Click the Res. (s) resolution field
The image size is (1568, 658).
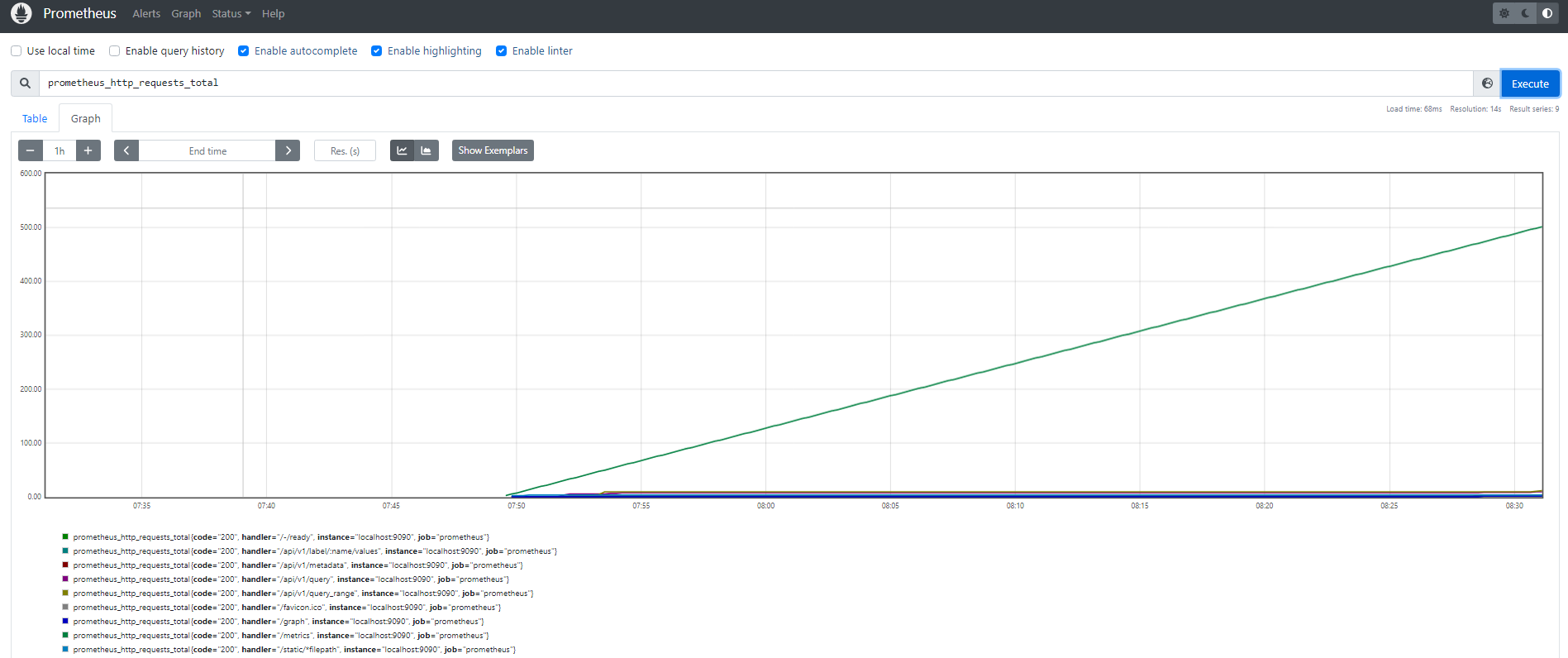345,150
